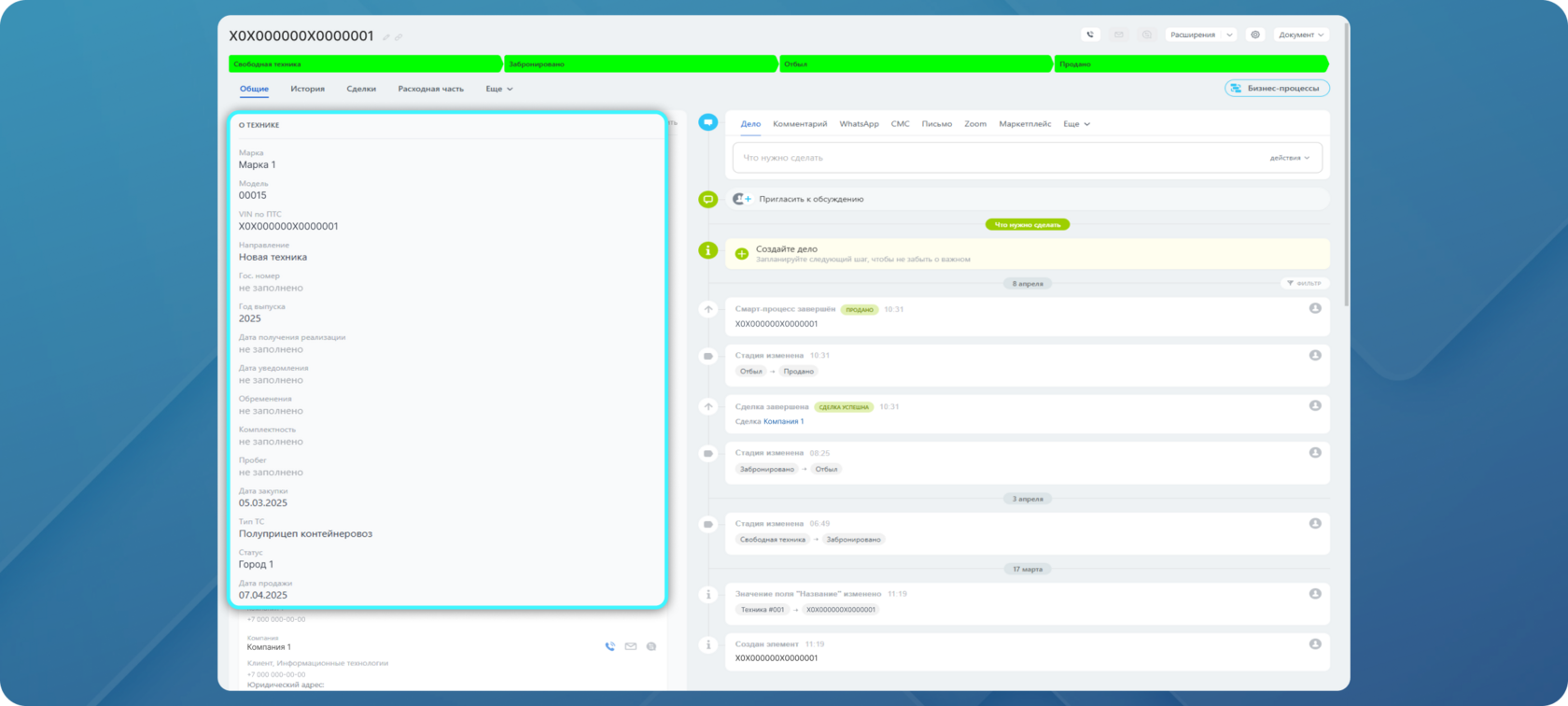This screenshot has width=1568, height=706.
Task: Select the WhatsApp tab
Action: (859, 123)
